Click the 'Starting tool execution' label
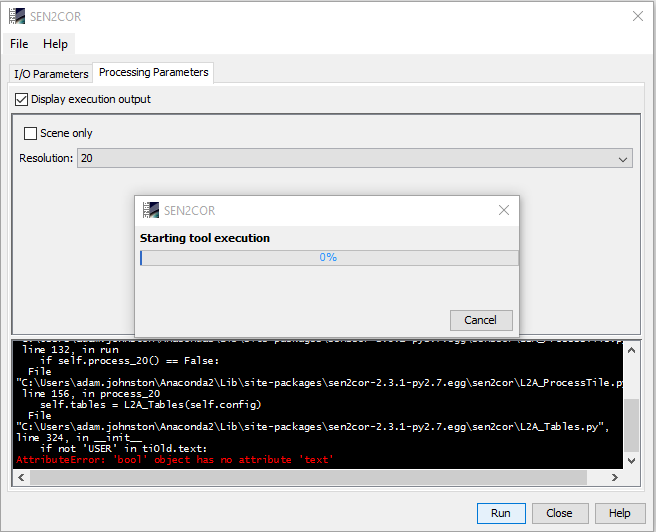This screenshot has width=656, height=532. click(x=205, y=238)
